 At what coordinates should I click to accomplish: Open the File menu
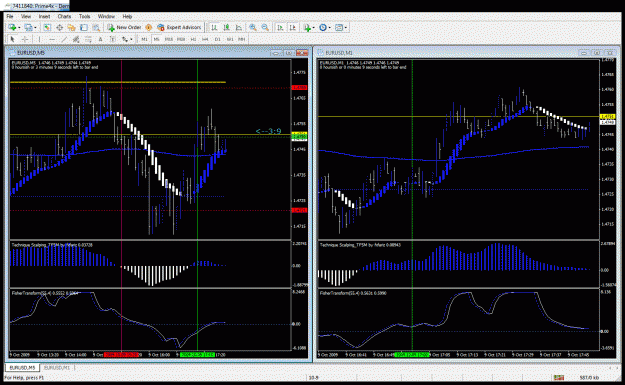point(10,16)
